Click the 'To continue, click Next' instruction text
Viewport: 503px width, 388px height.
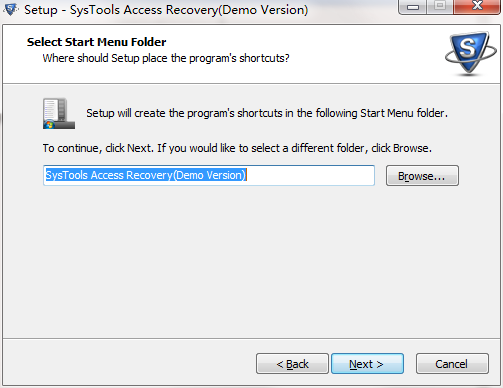[237, 148]
